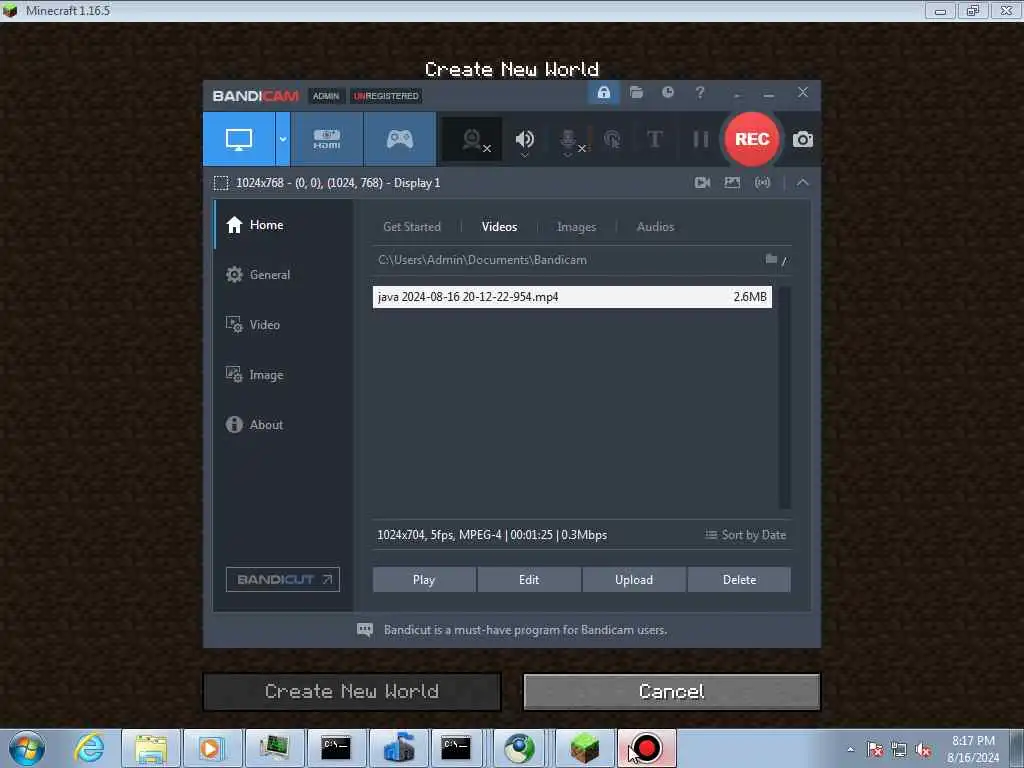
Task: Open General settings in sidebar
Action: click(283, 275)
